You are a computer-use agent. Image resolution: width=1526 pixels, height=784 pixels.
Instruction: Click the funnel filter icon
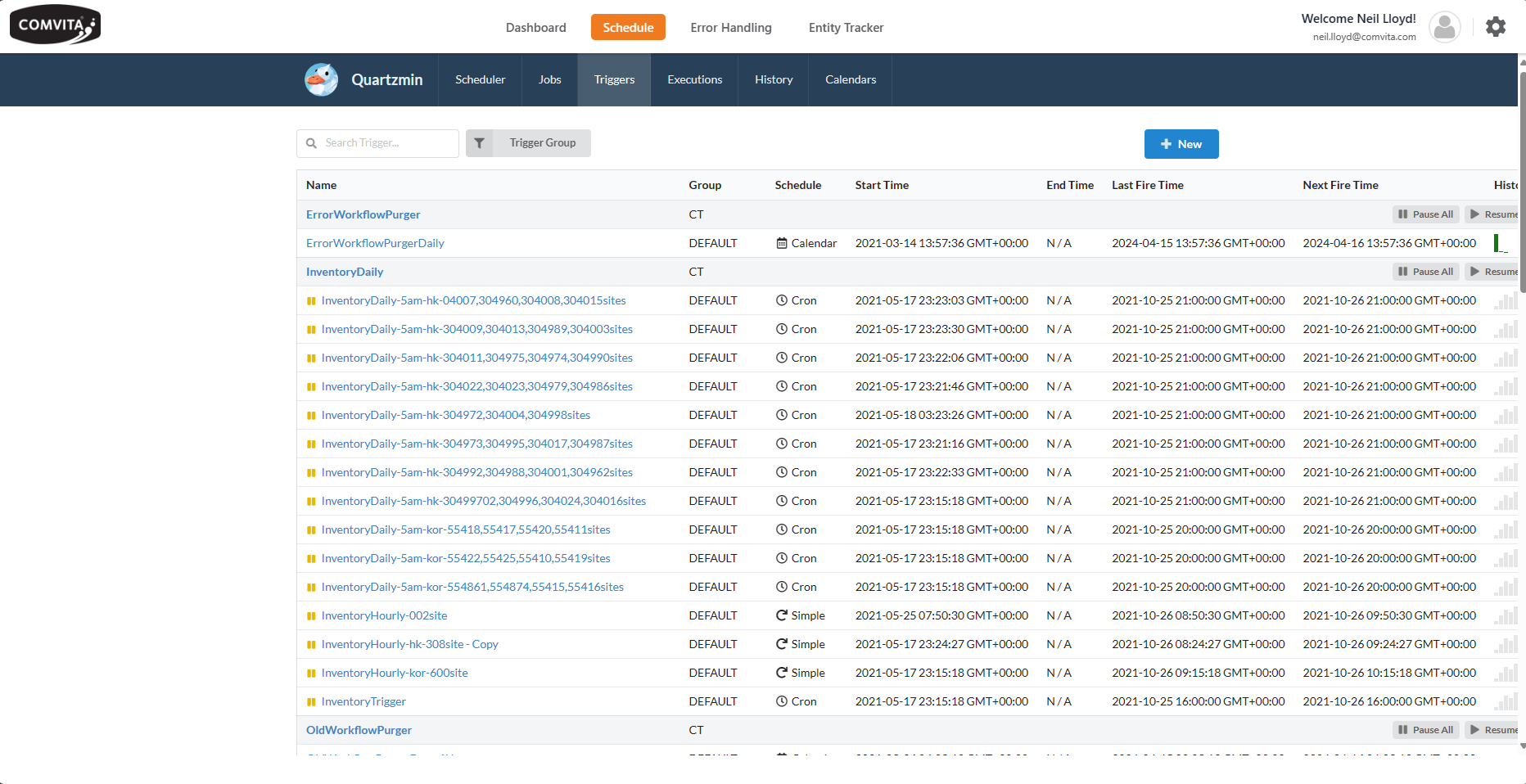(480, 143)
